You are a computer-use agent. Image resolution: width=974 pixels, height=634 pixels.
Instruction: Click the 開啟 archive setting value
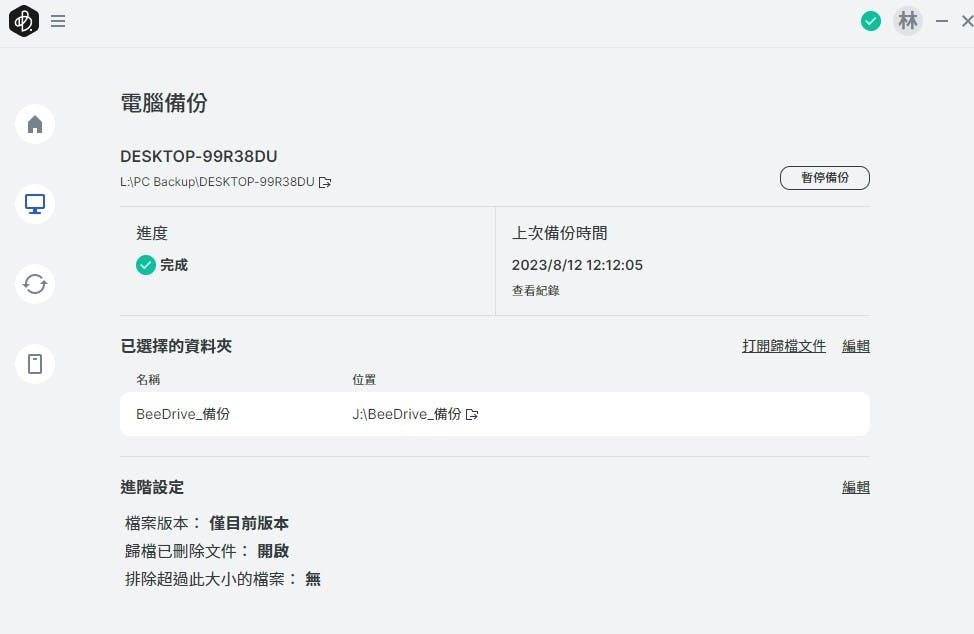tap(273, 551)
